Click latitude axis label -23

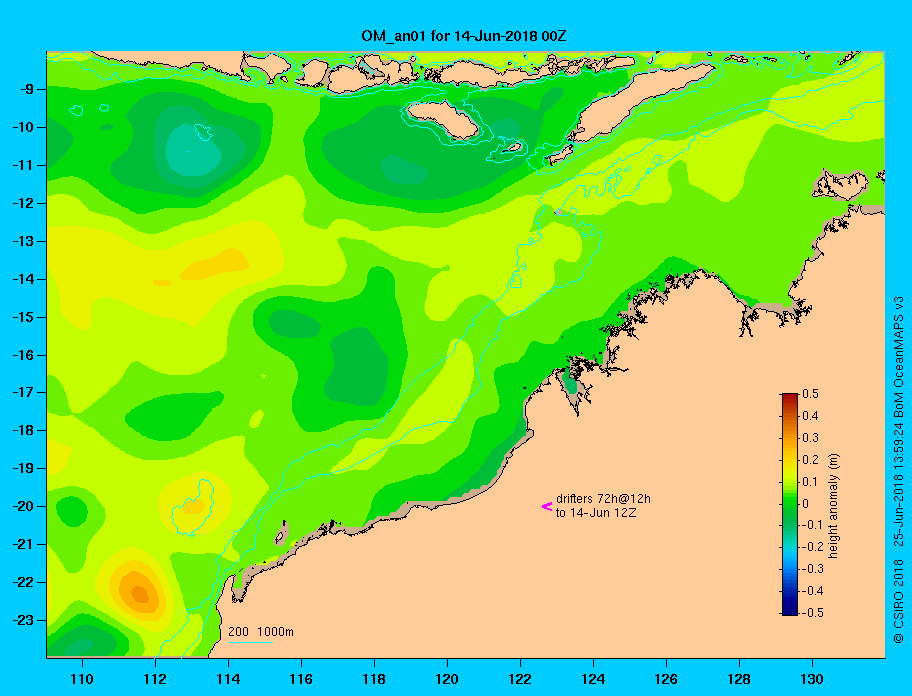[x=22, y=620]
